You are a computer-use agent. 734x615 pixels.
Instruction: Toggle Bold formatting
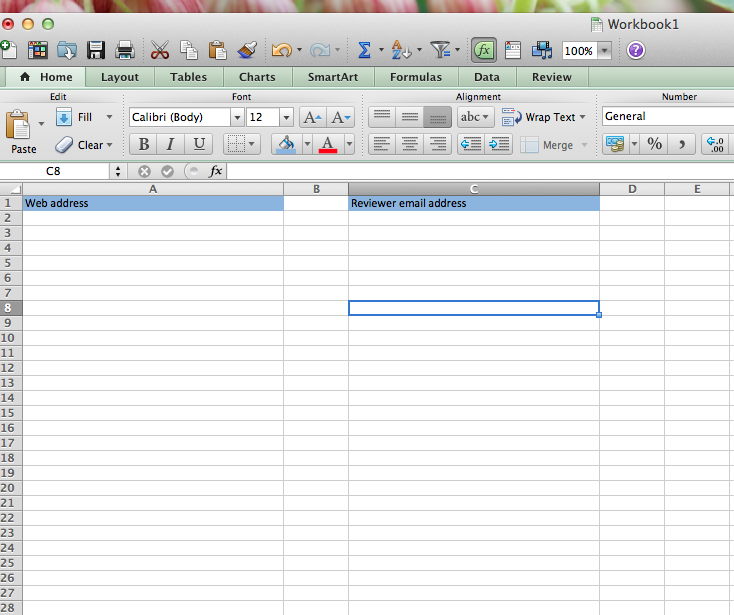[x=144, y=145]
